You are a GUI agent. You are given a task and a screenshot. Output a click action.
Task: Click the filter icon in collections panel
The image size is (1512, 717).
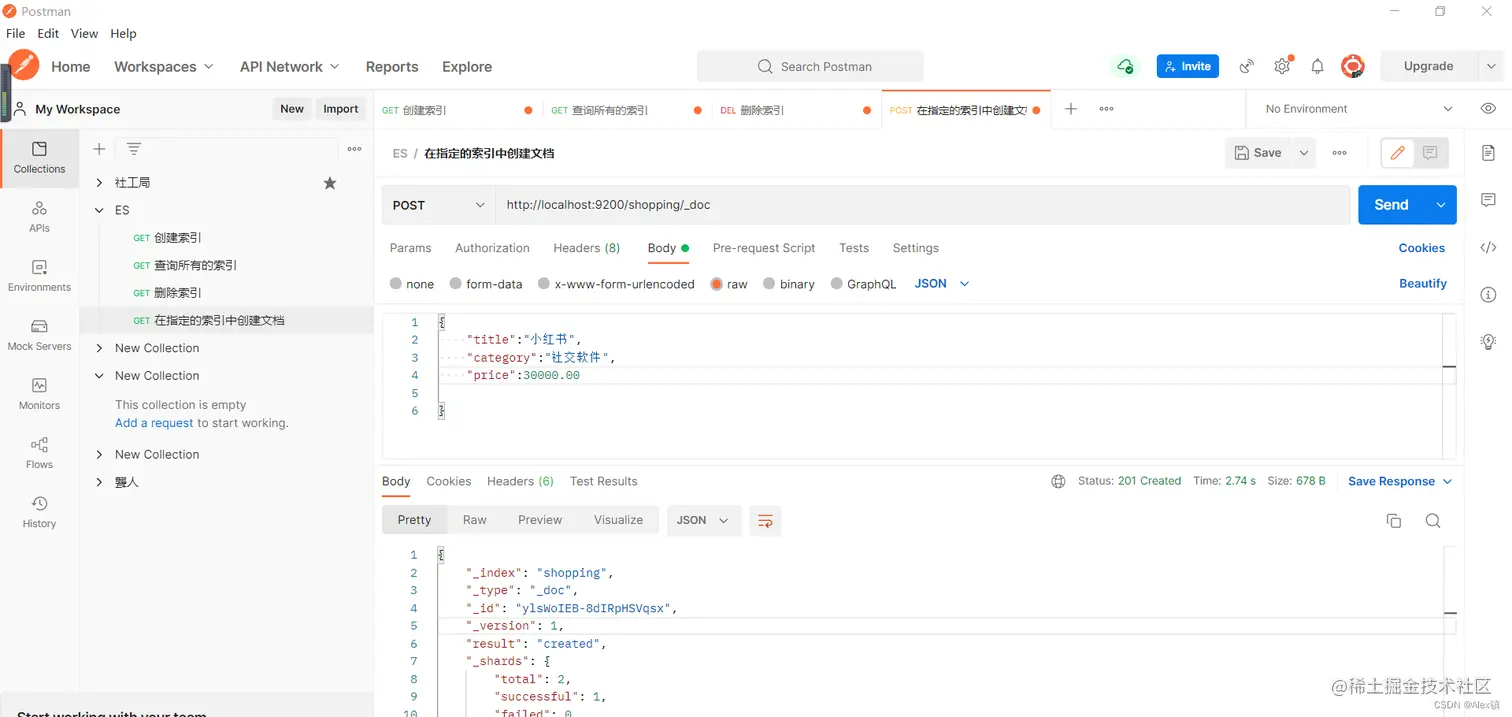pyautogui.click(x=133, y=149)
